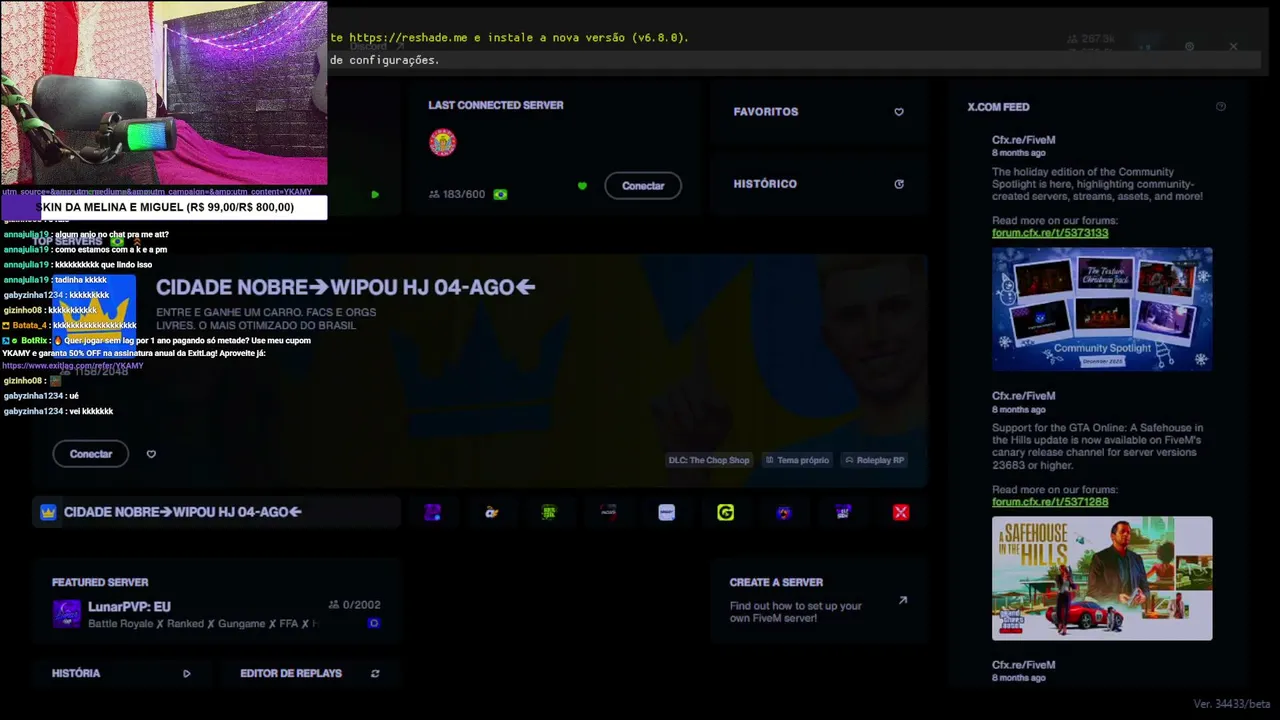Click the Cfx.re/FiveM Safehouse post author
This screenshot has width=1280, height=720.
pos(1023,396)
